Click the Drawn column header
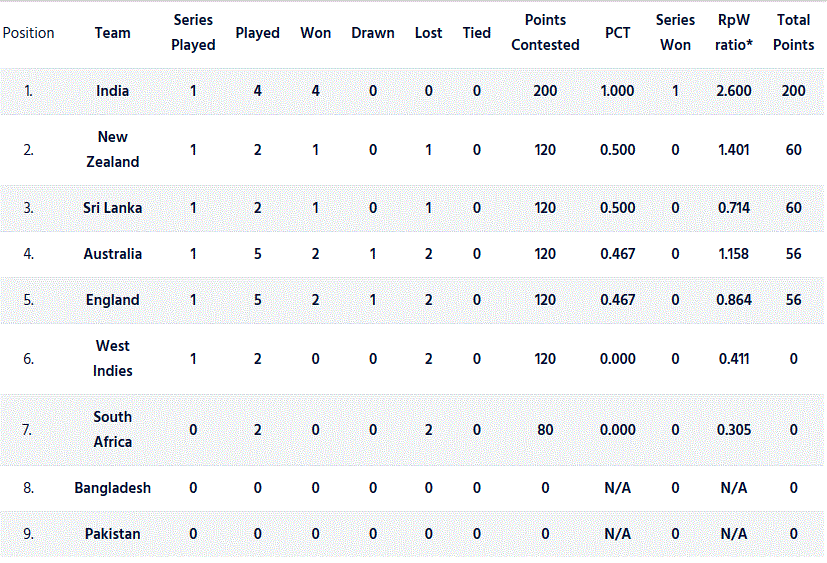 pos(372,33)
